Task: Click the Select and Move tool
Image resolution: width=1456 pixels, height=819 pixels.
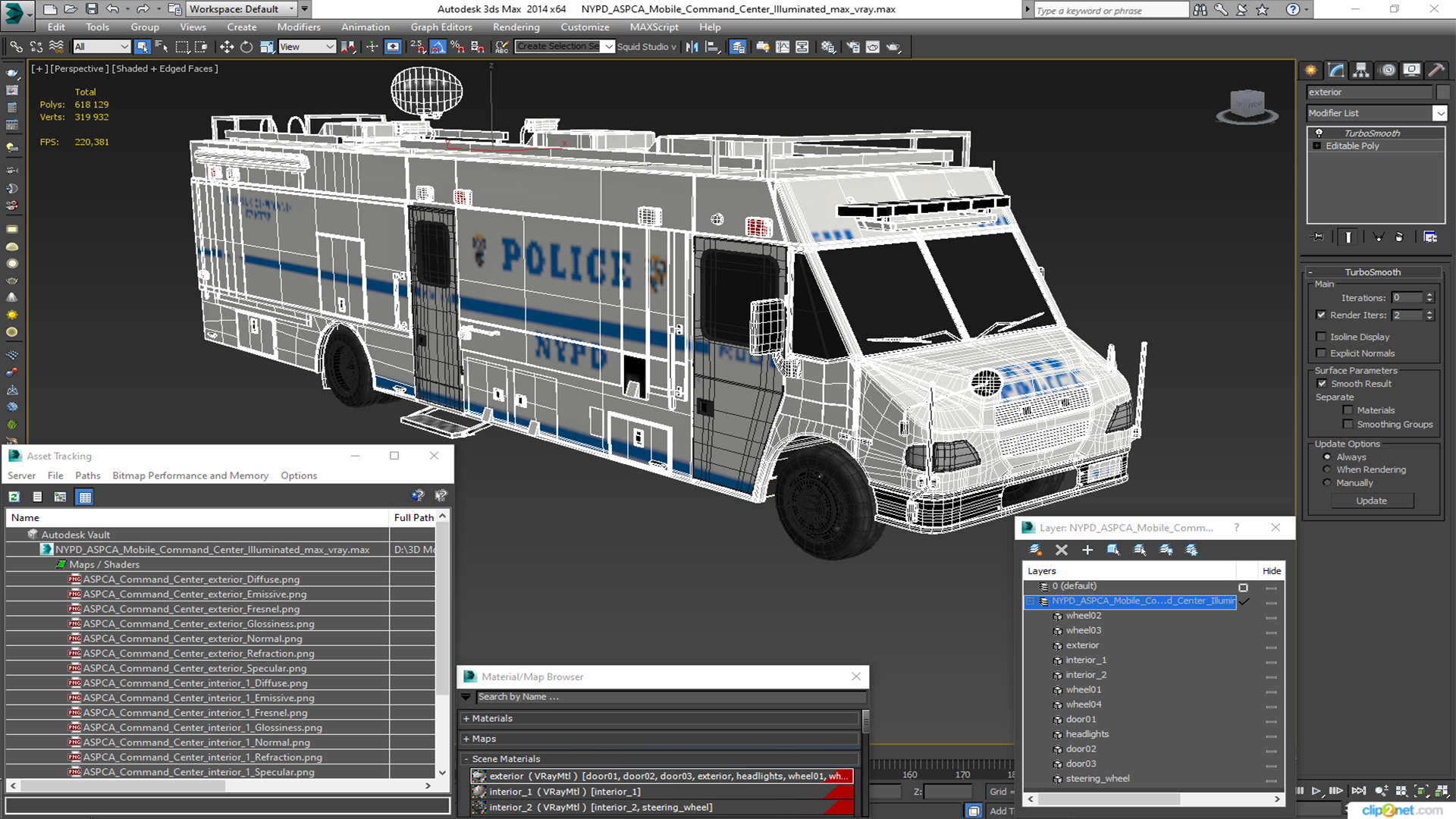Action: click(x=227, y=47)
